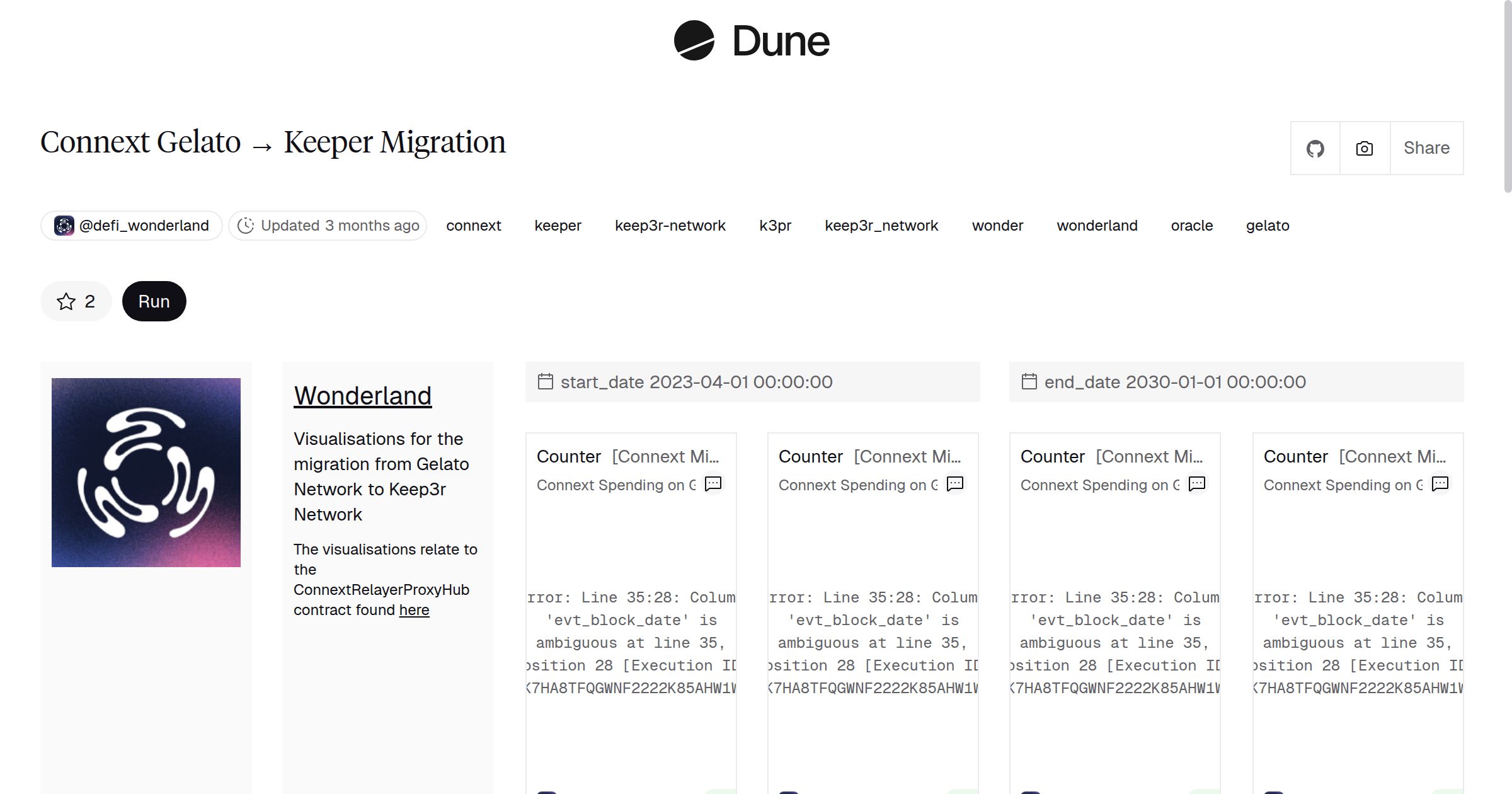
Task: Click the calendar icon next to end_date
Action: coord(1029,381)
